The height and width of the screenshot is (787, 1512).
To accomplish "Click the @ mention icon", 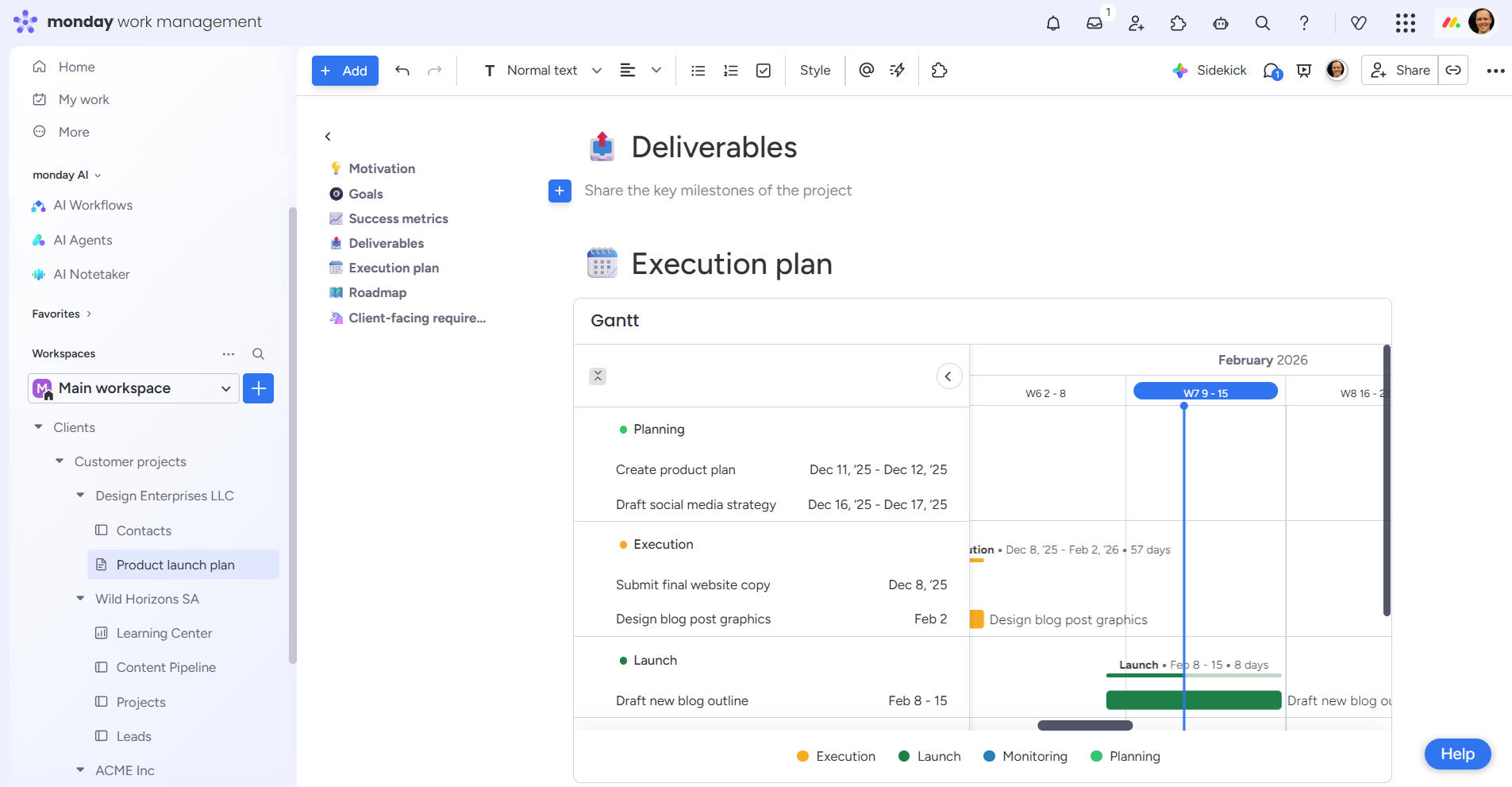I will point(865,70).
